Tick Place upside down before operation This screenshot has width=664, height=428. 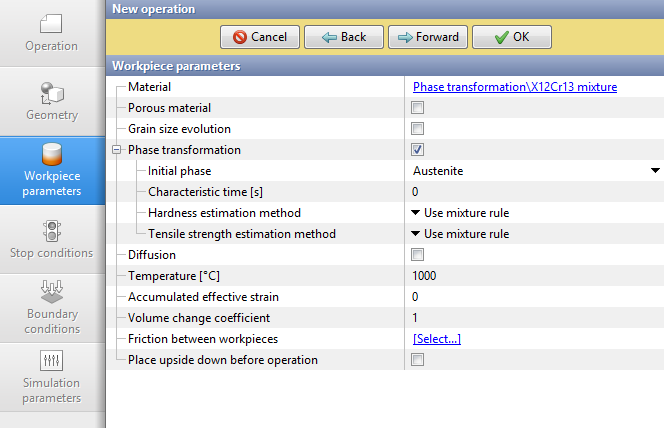tap(417, 360)
